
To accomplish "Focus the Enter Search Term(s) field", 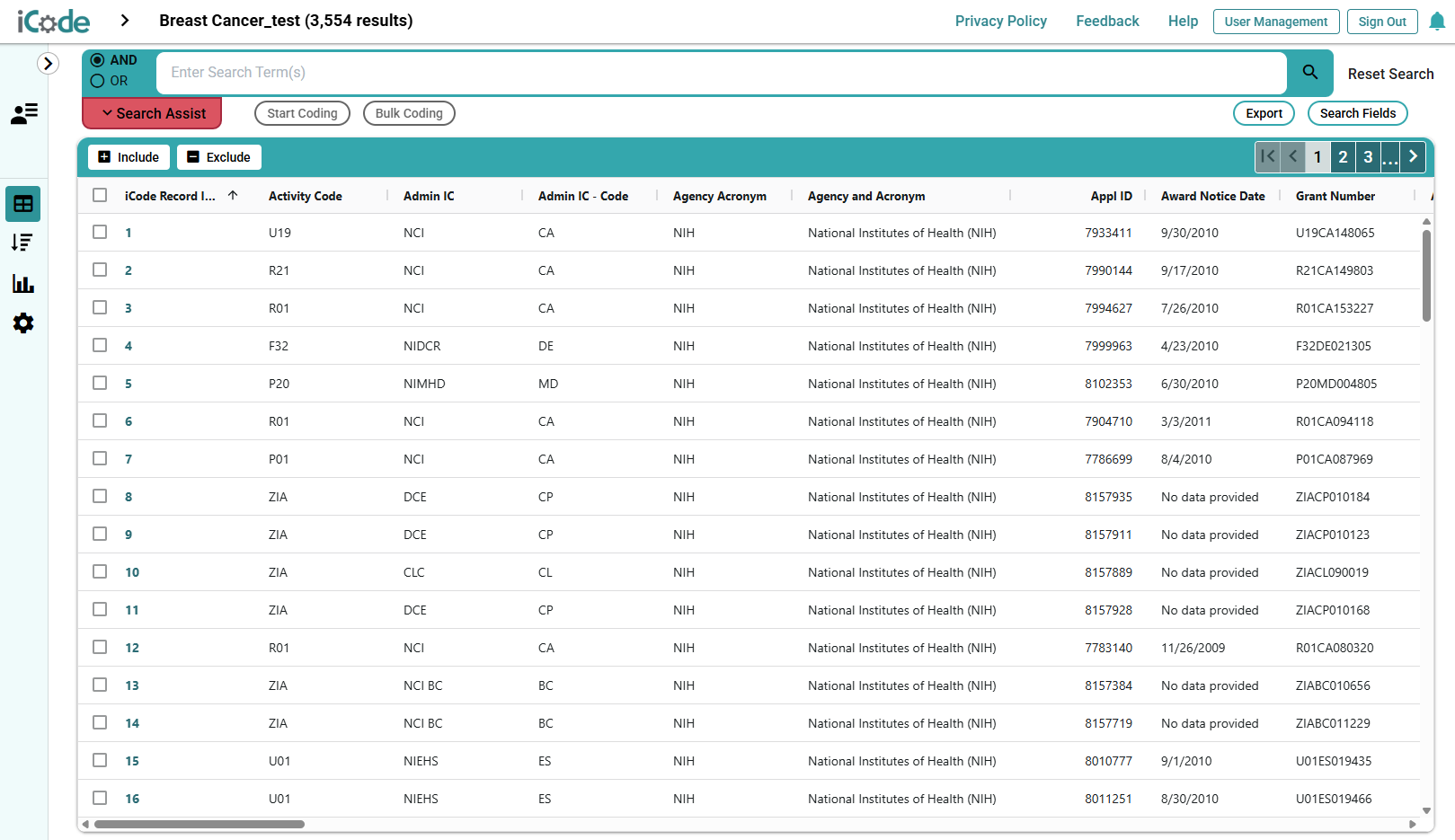I will coord(721,72).
